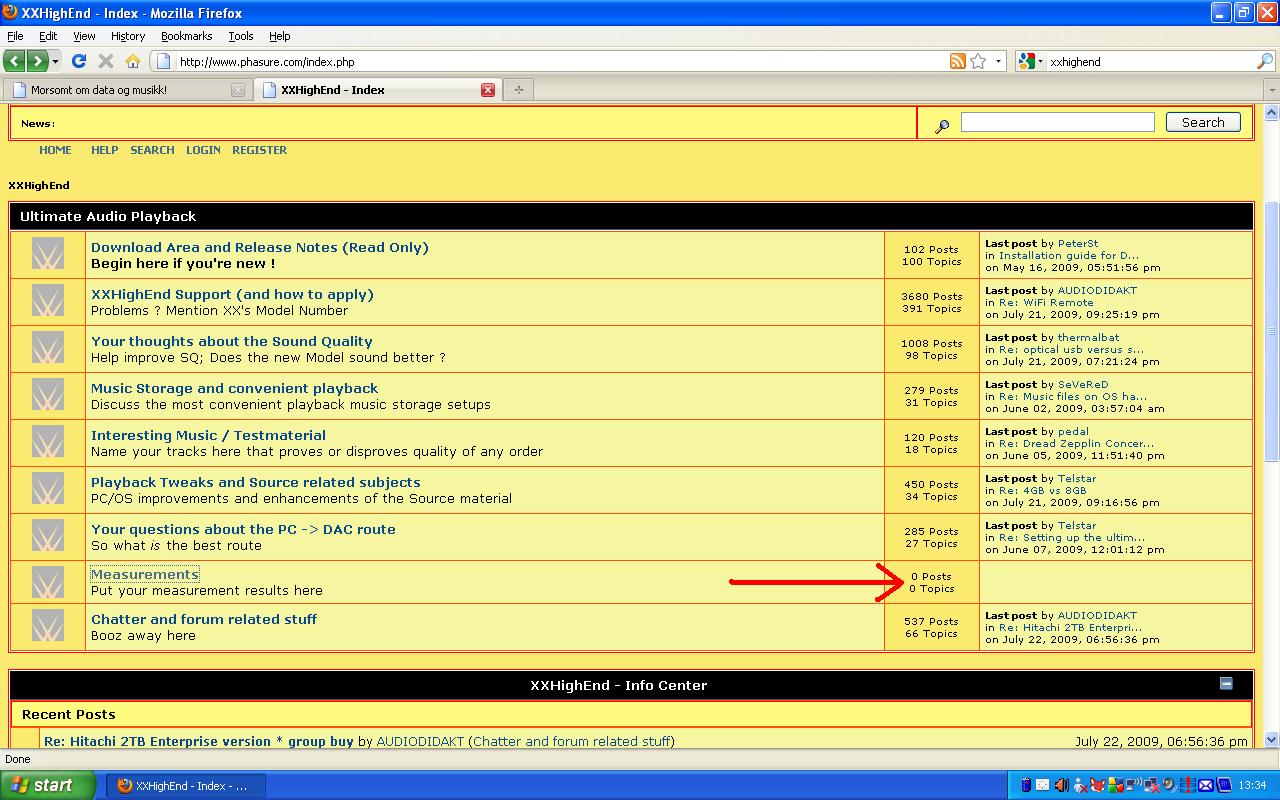1280x800 pixels.
Task: Open the History menu
Action: 128,36
